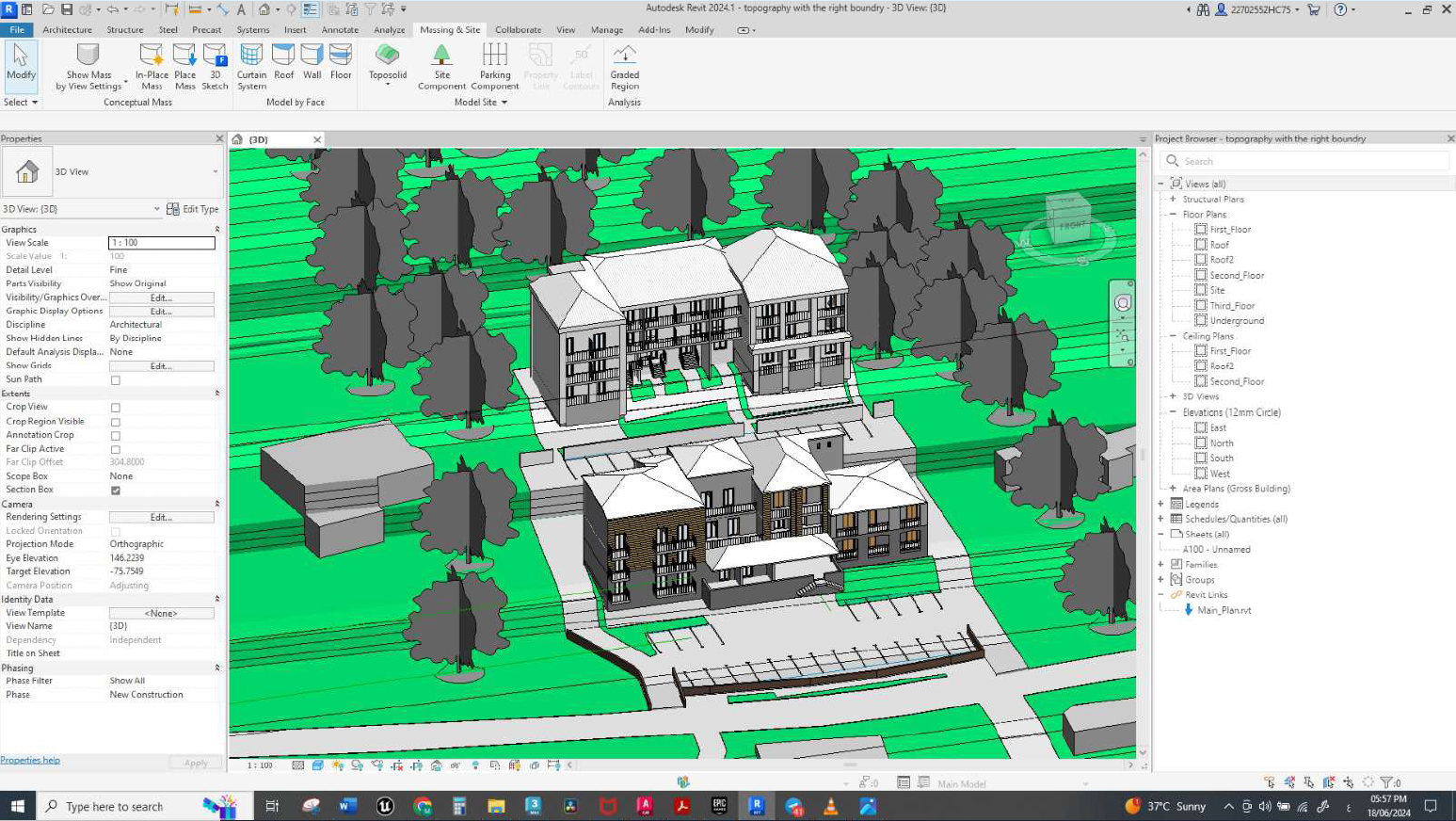Uncheck the Section Box checkbox
1456x821 pixels.
[x=116, y=491]
